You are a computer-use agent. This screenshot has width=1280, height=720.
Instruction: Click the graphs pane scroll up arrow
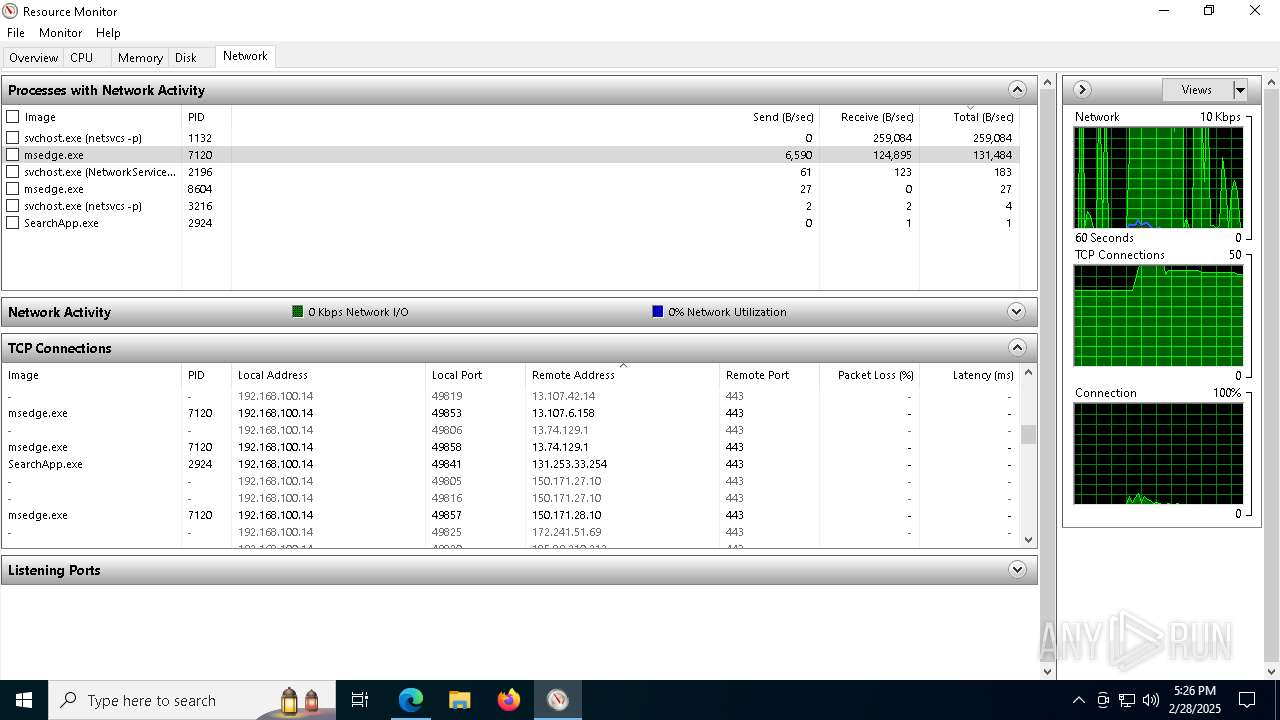[1271, 81]
